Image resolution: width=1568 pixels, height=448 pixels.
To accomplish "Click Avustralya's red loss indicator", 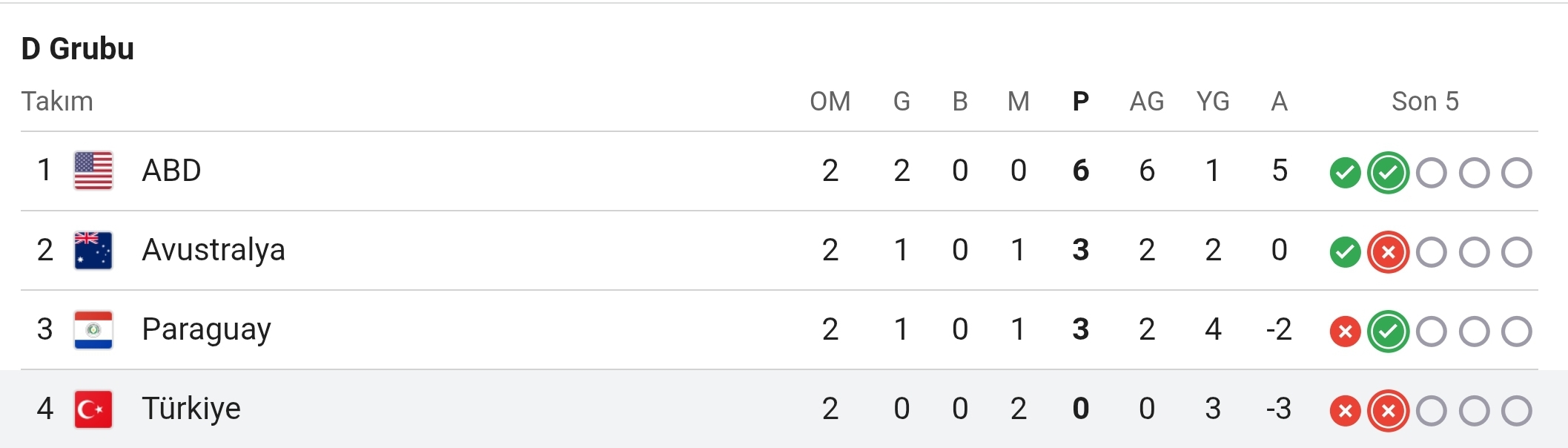I will pos(1388,252).
